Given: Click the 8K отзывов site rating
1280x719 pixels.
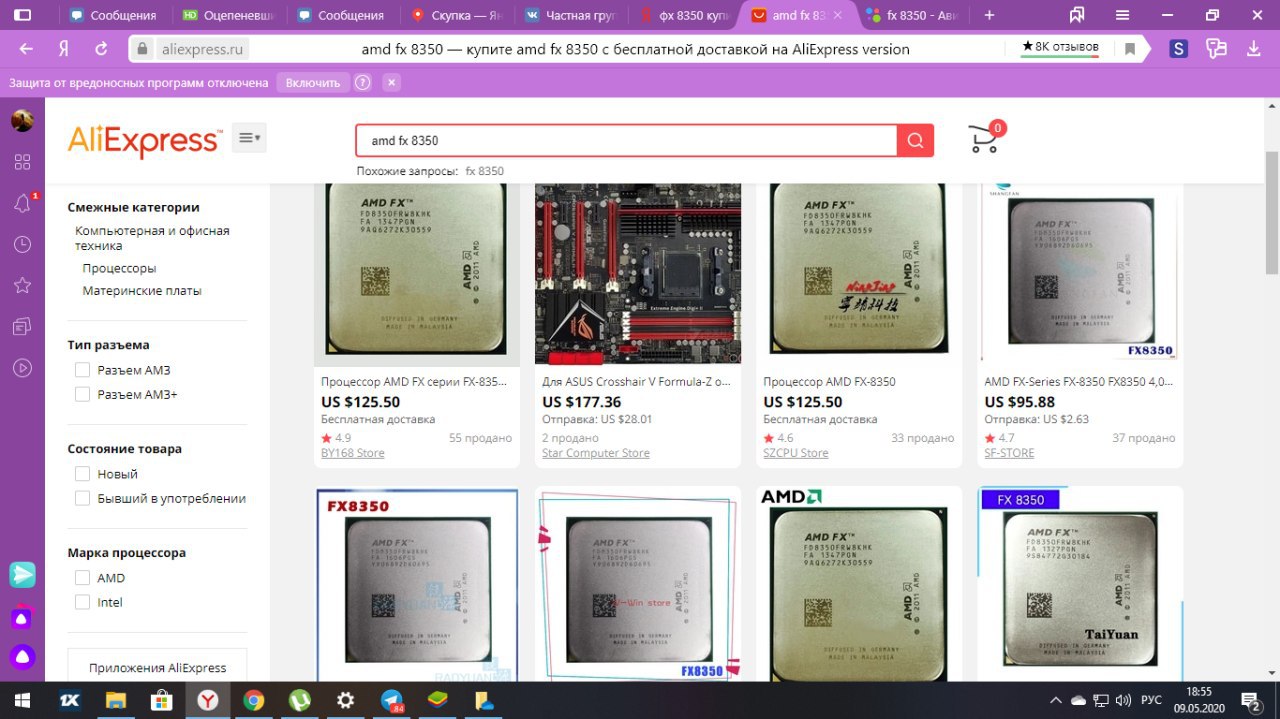Looking at the screenshot, I should 1060,48.
